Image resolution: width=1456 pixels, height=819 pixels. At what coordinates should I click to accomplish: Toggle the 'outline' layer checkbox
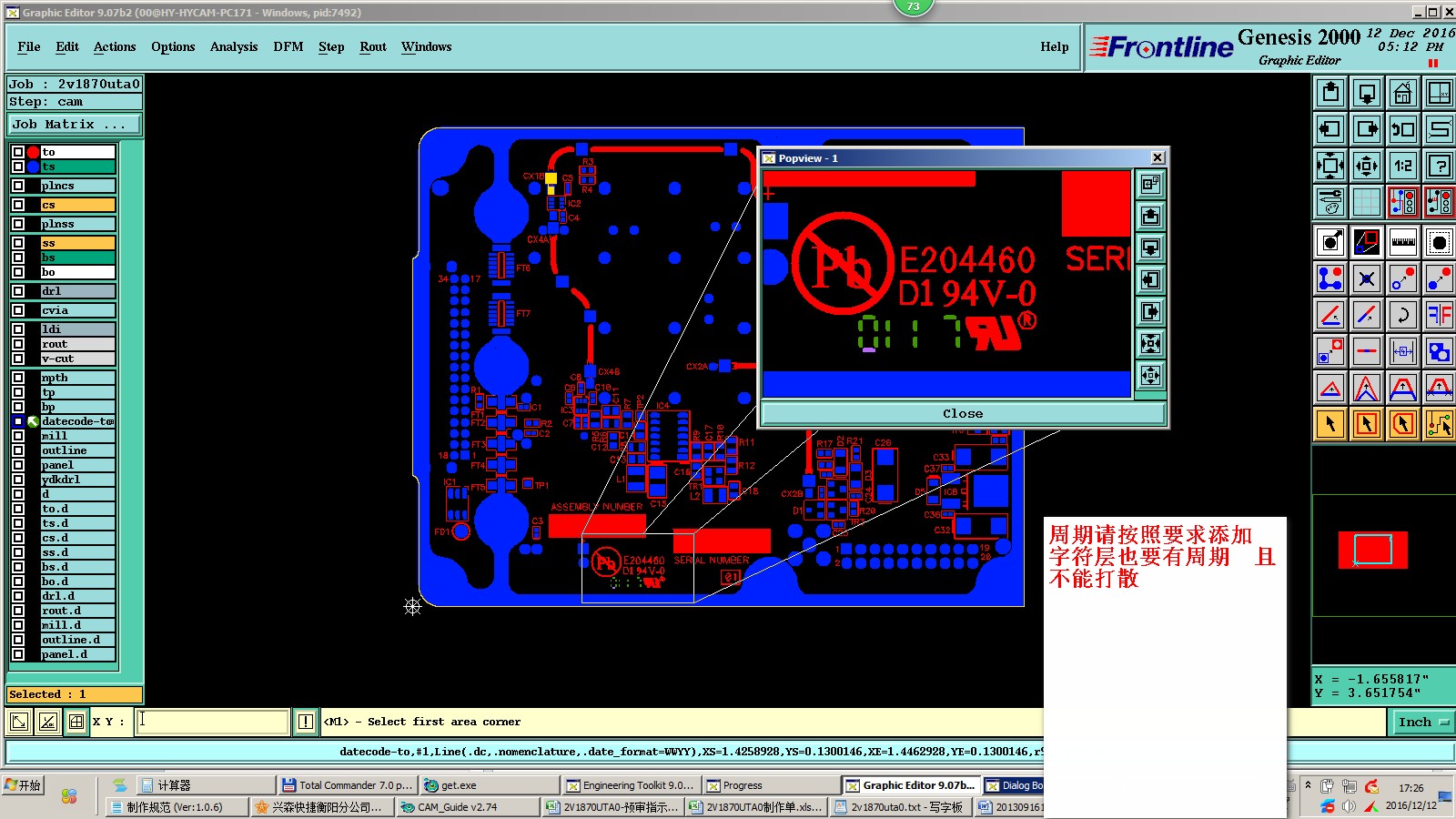point(18,450)
